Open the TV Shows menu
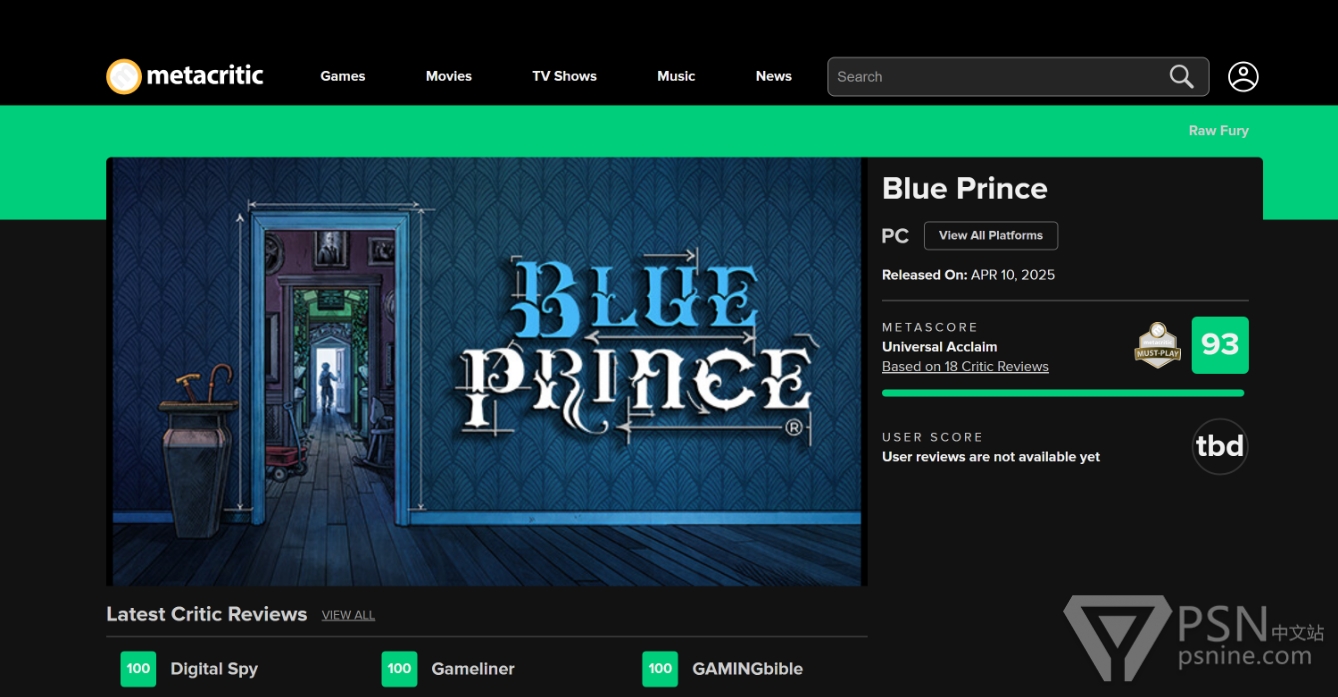This screenshot has height=697, width=1338. [x=564, y=76]
